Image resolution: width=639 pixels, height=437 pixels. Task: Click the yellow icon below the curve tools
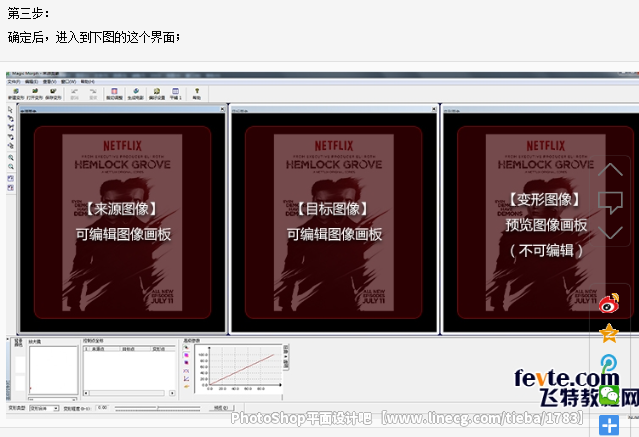(x=186, y=386)
